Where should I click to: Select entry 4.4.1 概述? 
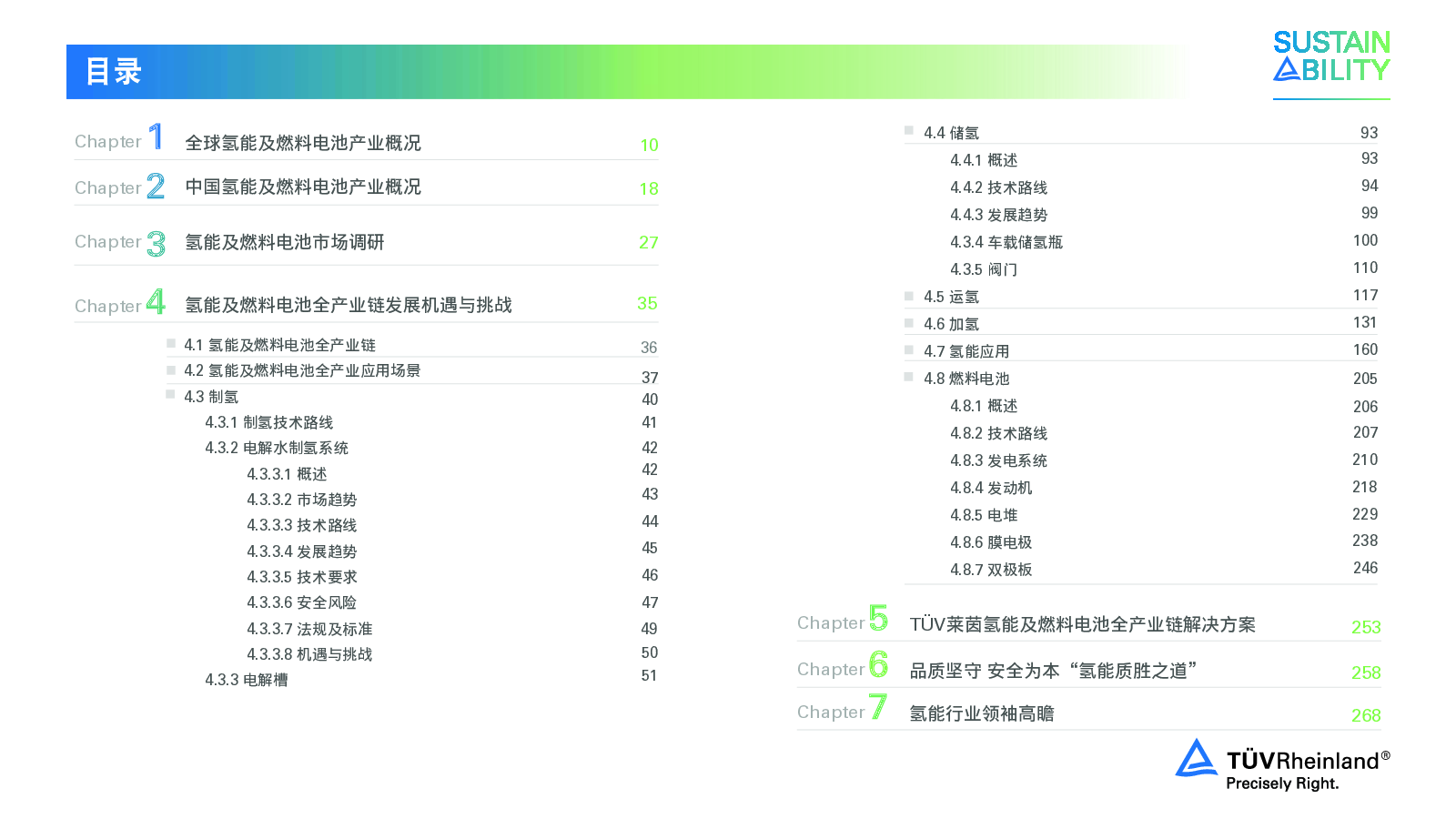click(984, 160)
